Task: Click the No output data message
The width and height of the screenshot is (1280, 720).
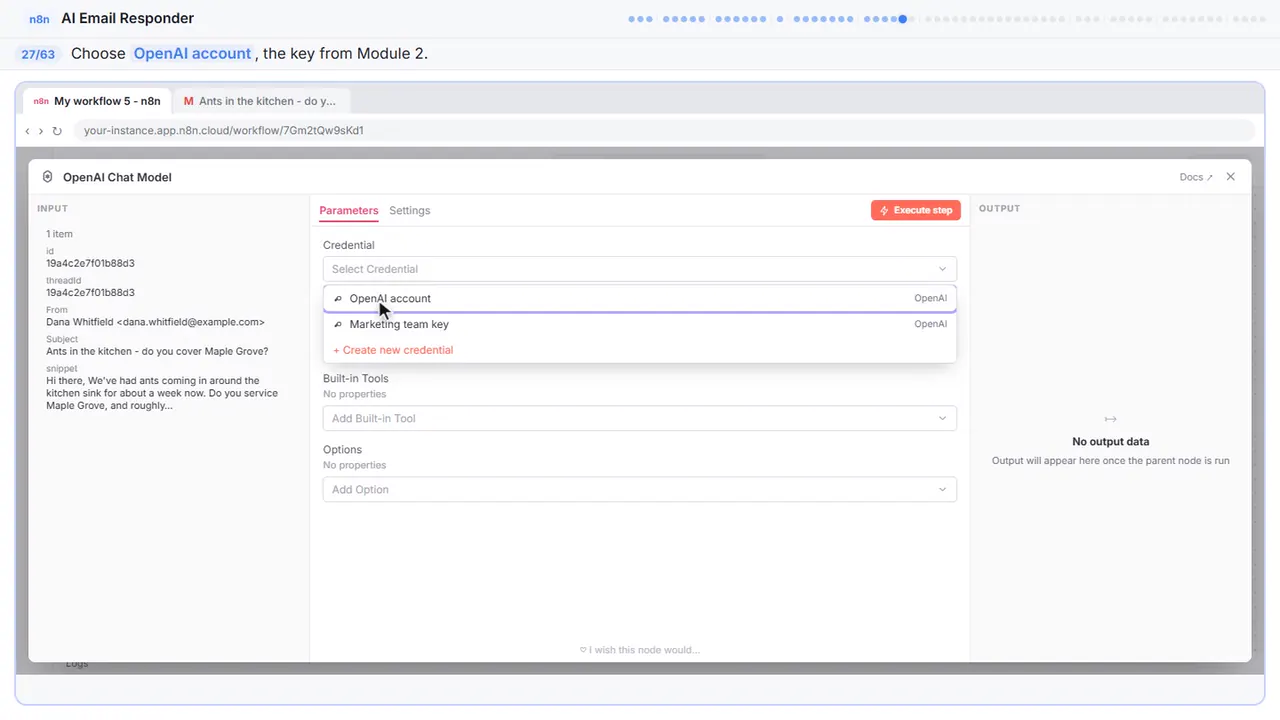Action: click(x=1110, y=442)
